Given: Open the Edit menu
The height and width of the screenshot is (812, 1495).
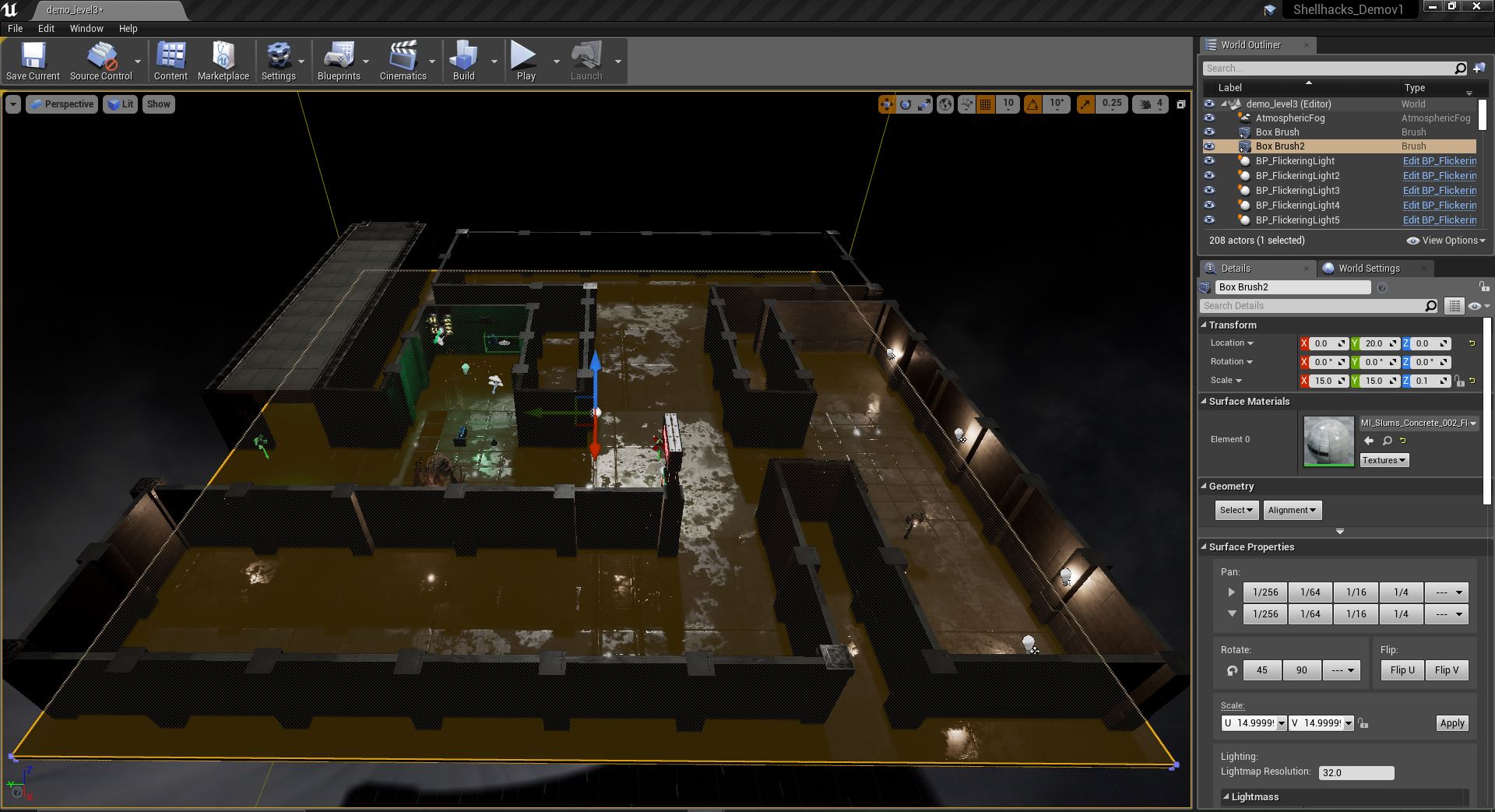Looking at the screenshot, I should (x=46, y=28).
